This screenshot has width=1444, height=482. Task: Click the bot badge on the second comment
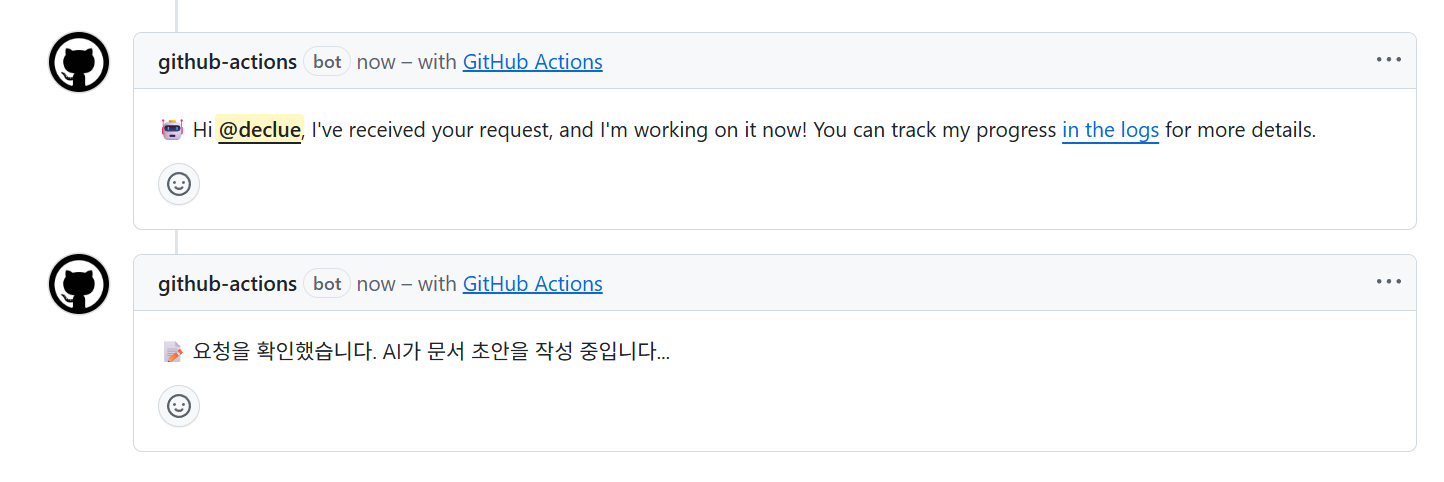(x=327, y=284)
